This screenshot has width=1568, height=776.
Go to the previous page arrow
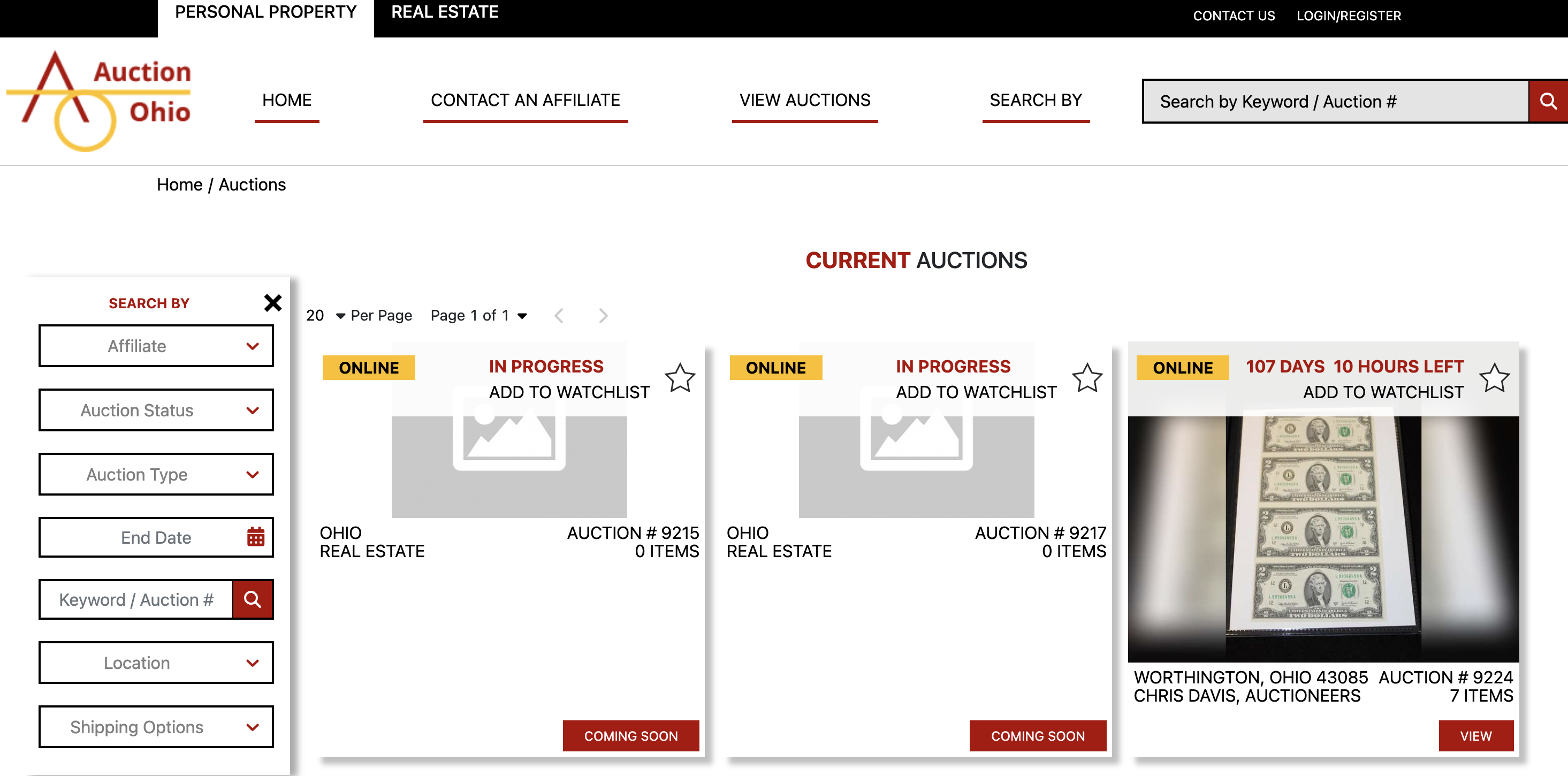click(x=559, y=315)
